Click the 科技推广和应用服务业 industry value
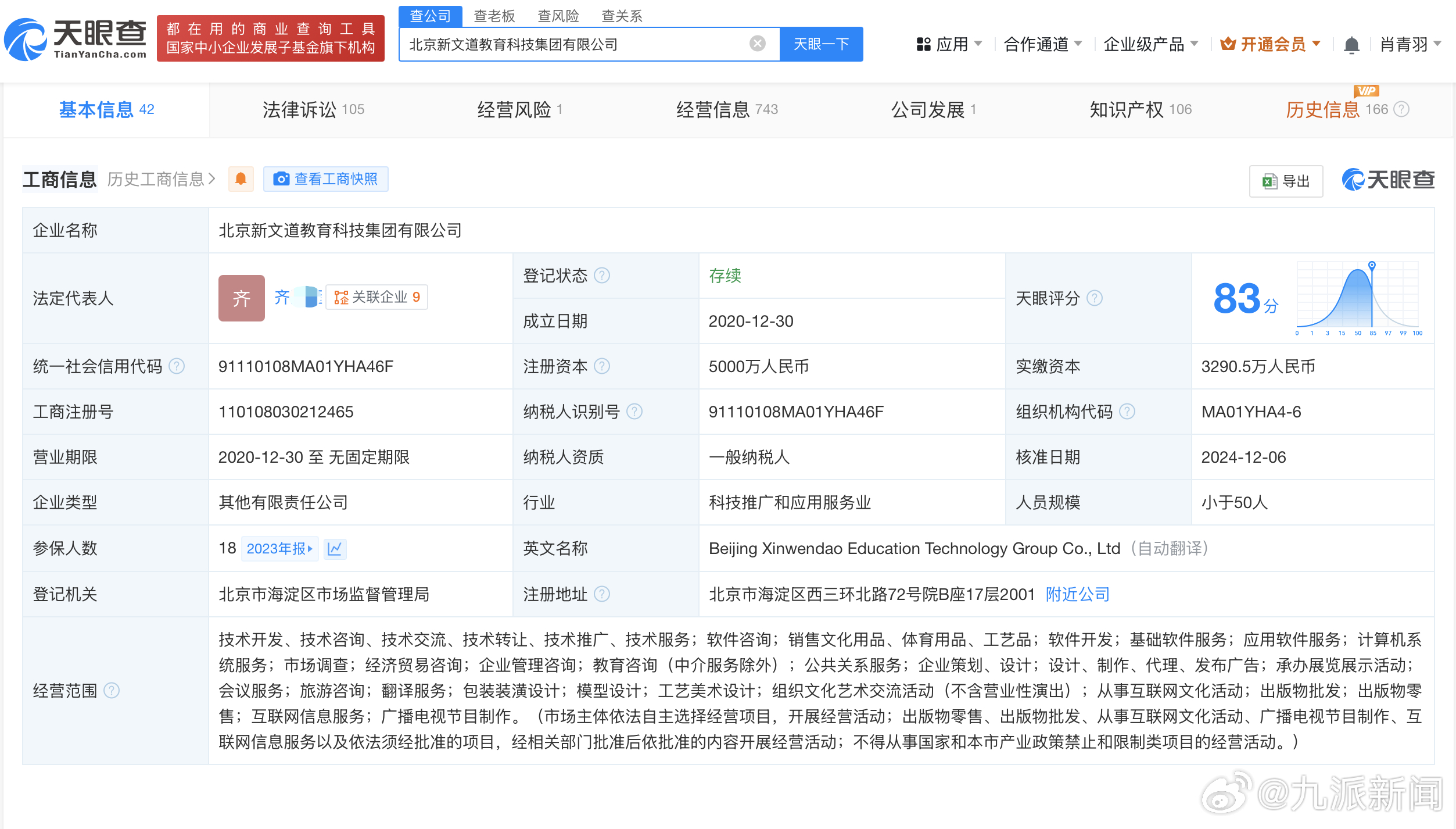Image resolution: width=1456 pixels, height=829 pixels. click(x=790, y=502)
